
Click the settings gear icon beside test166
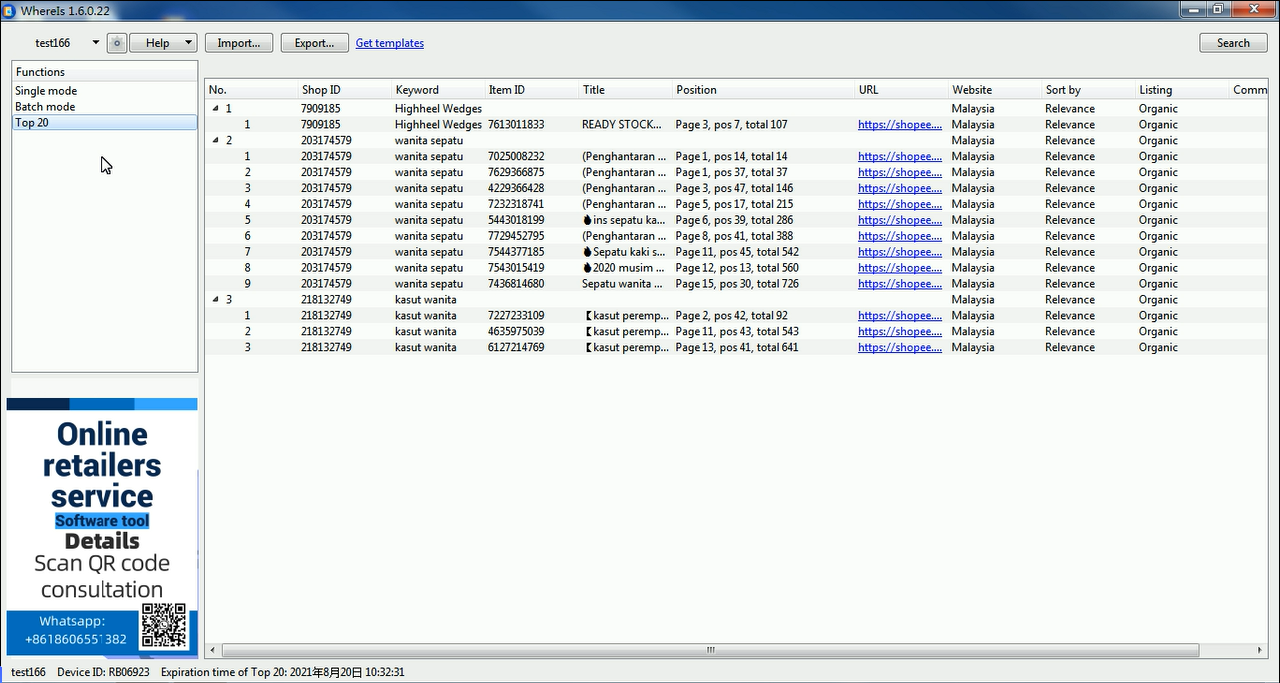point(117,43)
